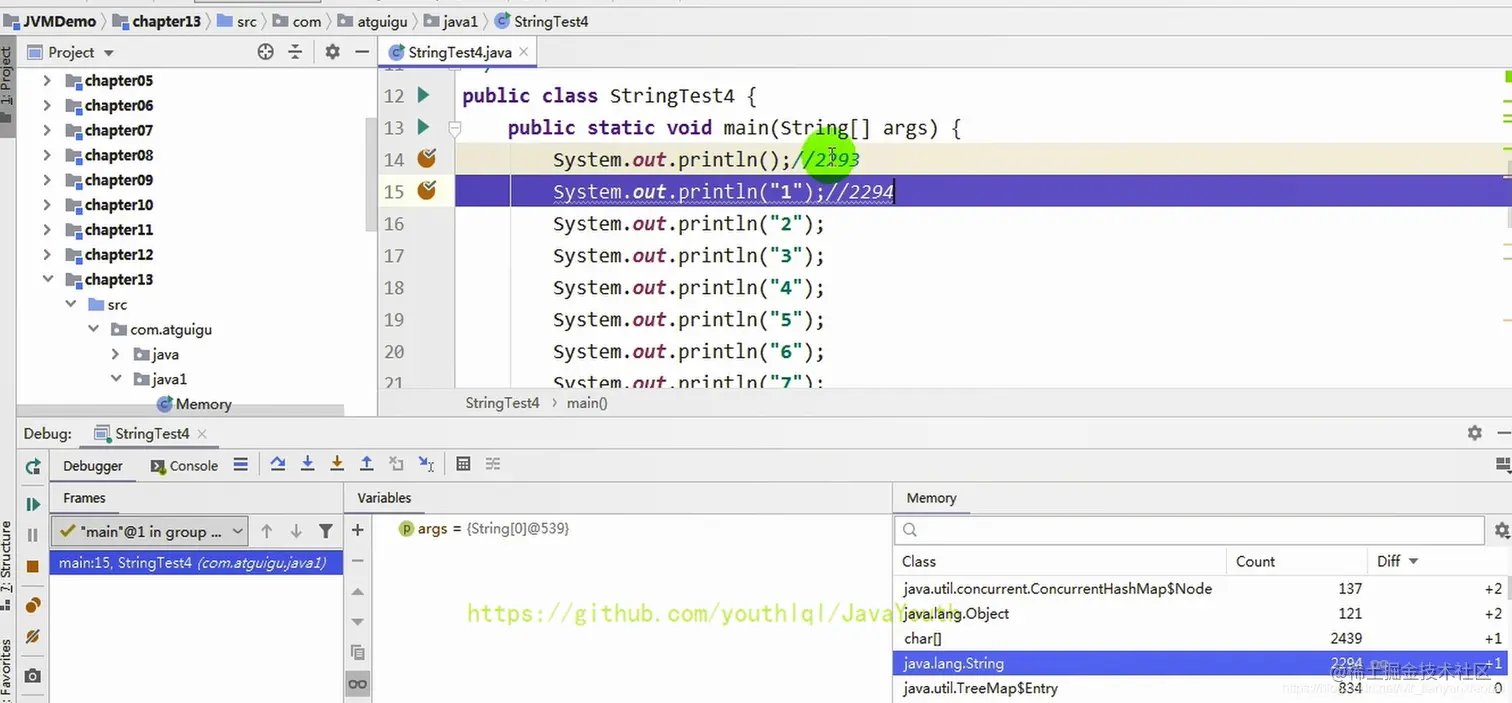The width and height of the screenshot is (1512, 703).
Task: Click the Step Over debugger icon
Action: click(x=278, y=464)
